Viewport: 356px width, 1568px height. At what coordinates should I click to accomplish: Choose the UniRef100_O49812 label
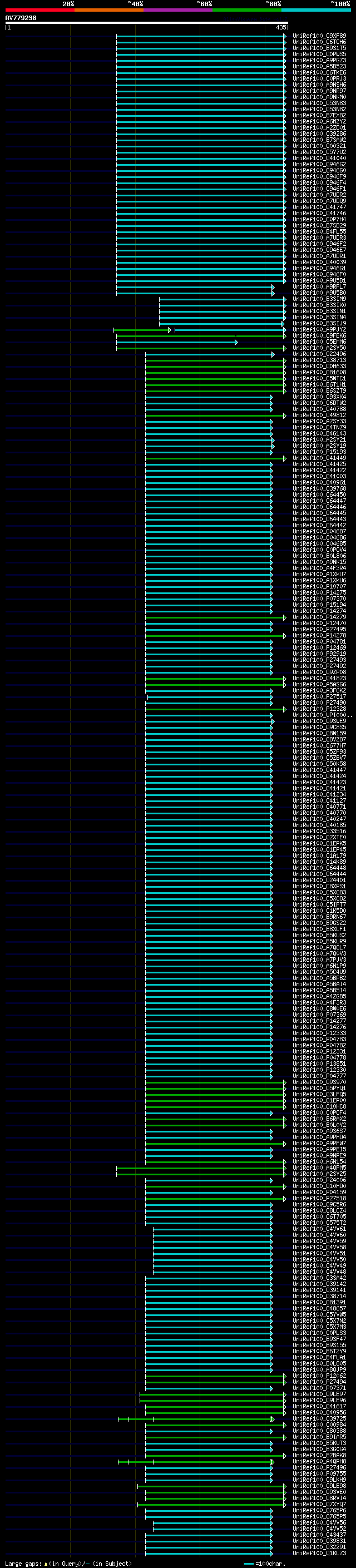(319, 415)
